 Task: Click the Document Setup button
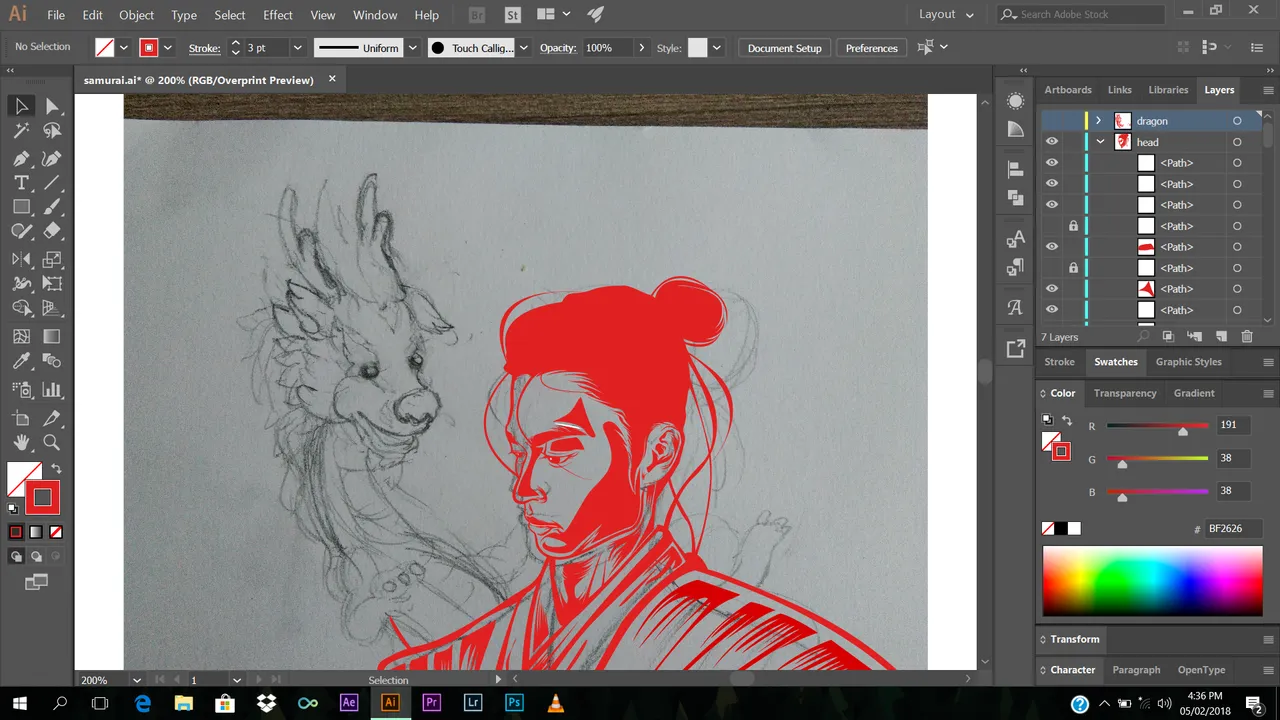[x=784, y=48]
